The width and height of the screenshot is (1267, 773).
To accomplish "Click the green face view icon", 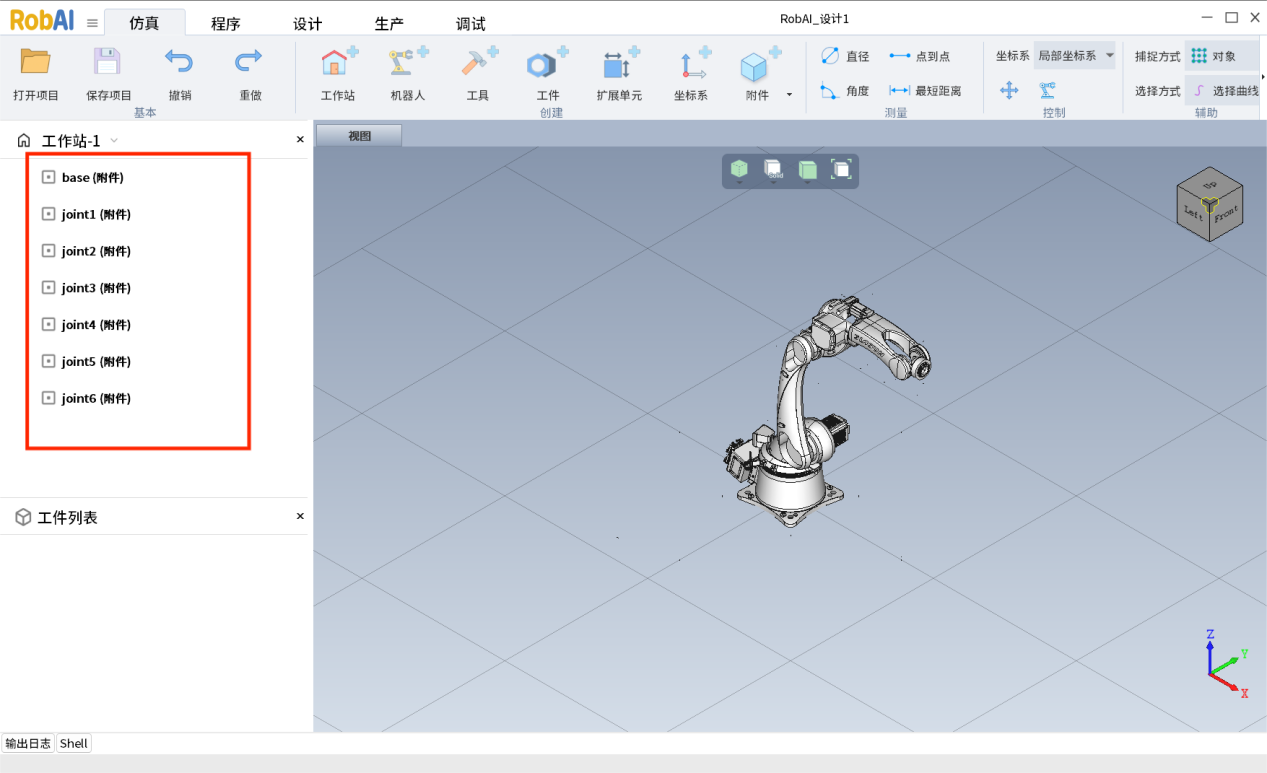I will point(807,170).
